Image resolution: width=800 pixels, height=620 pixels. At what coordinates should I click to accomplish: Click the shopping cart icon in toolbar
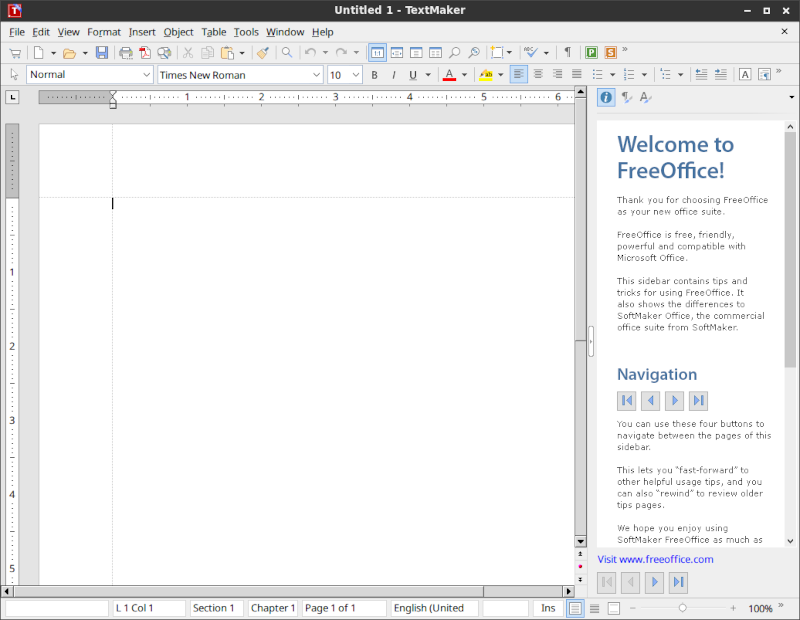pos(15,53)
